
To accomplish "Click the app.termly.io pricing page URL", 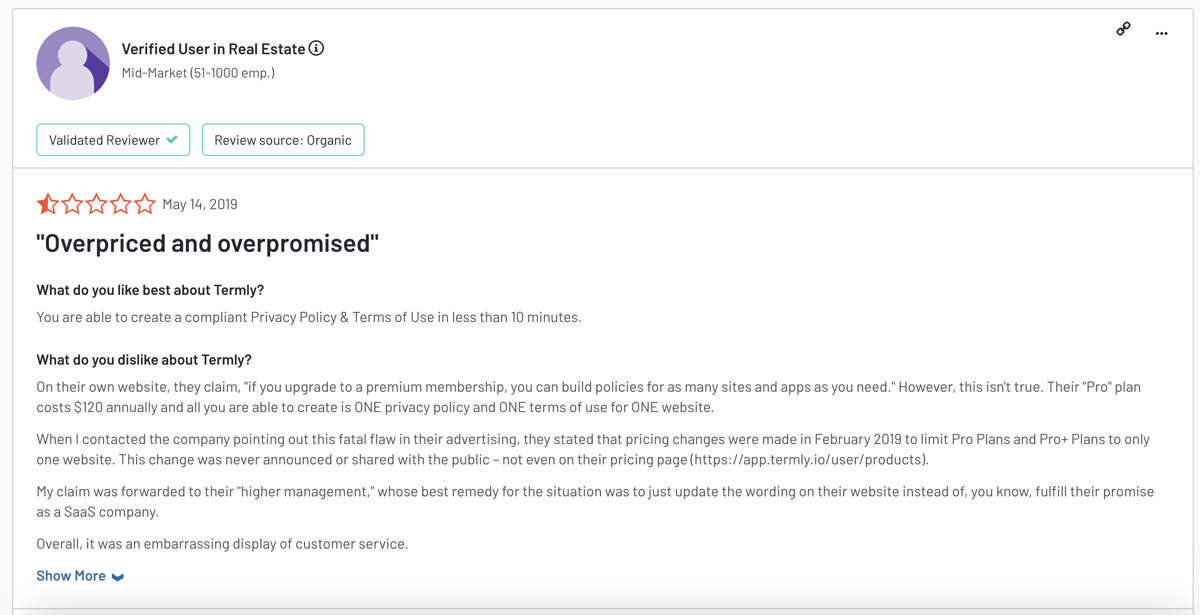I will point(809,460).
